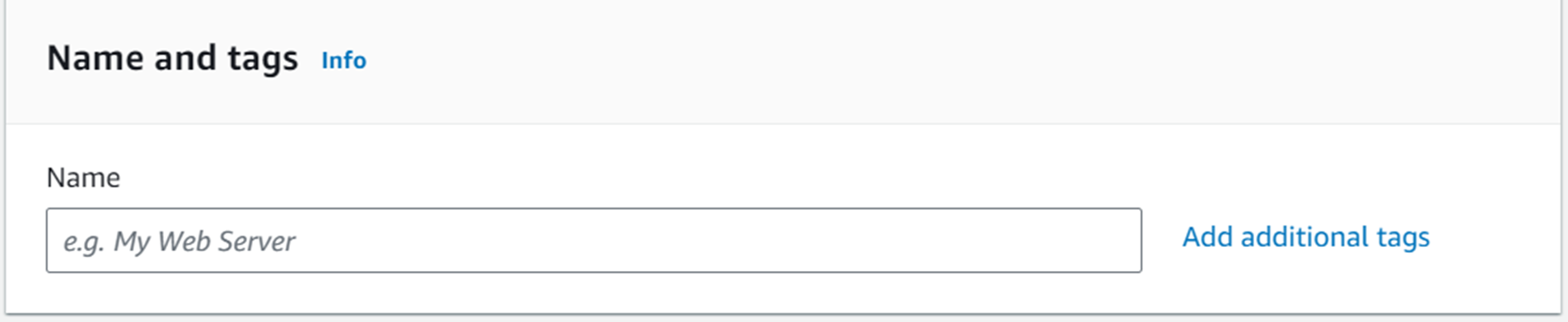The height and width of the screenshot is (322, 1568).
Task: Click the Name label above the field
Action: (x=83, y=177)
